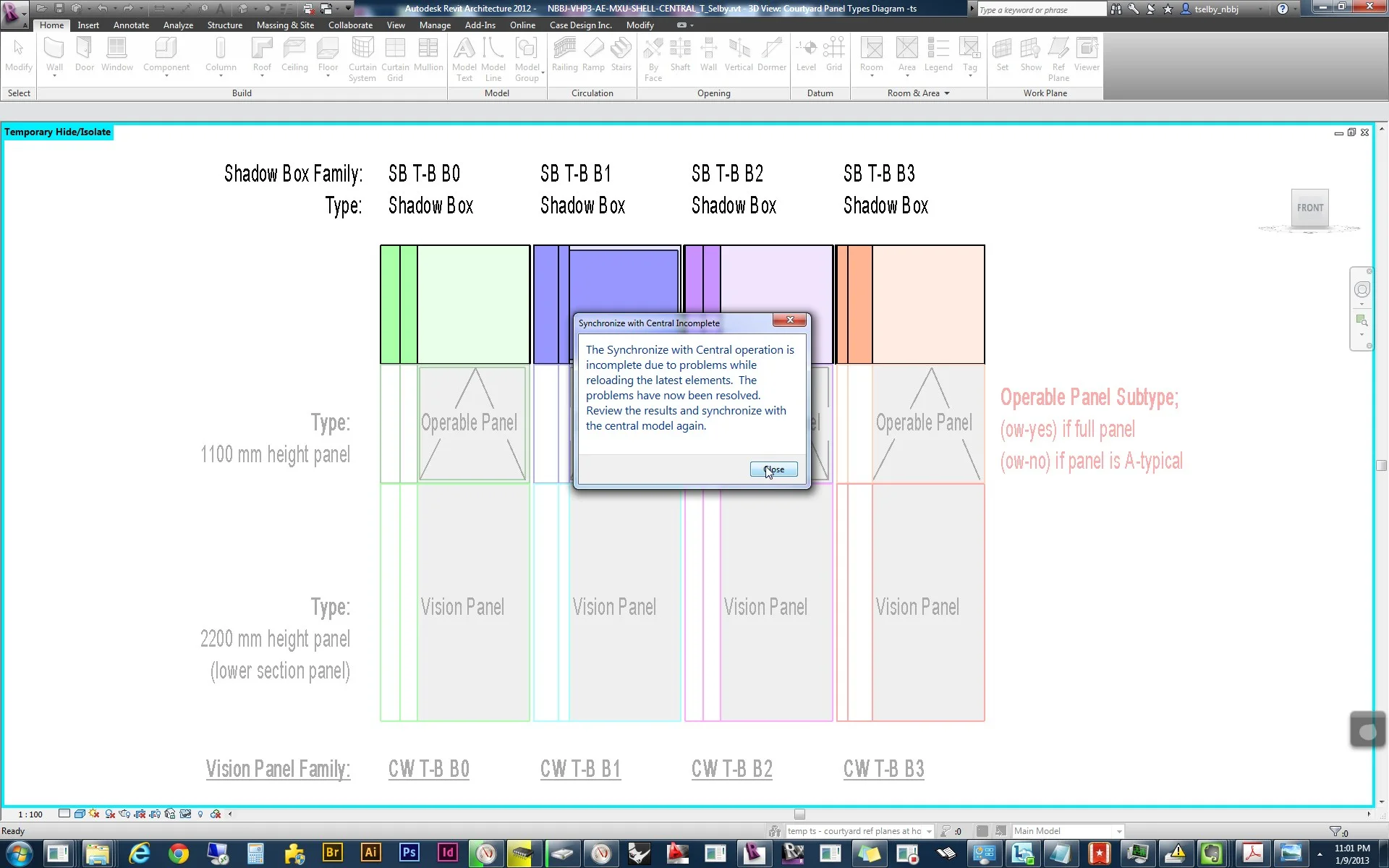Select the Model Line tool
The image size is (1389, 868).
(493, 59)
